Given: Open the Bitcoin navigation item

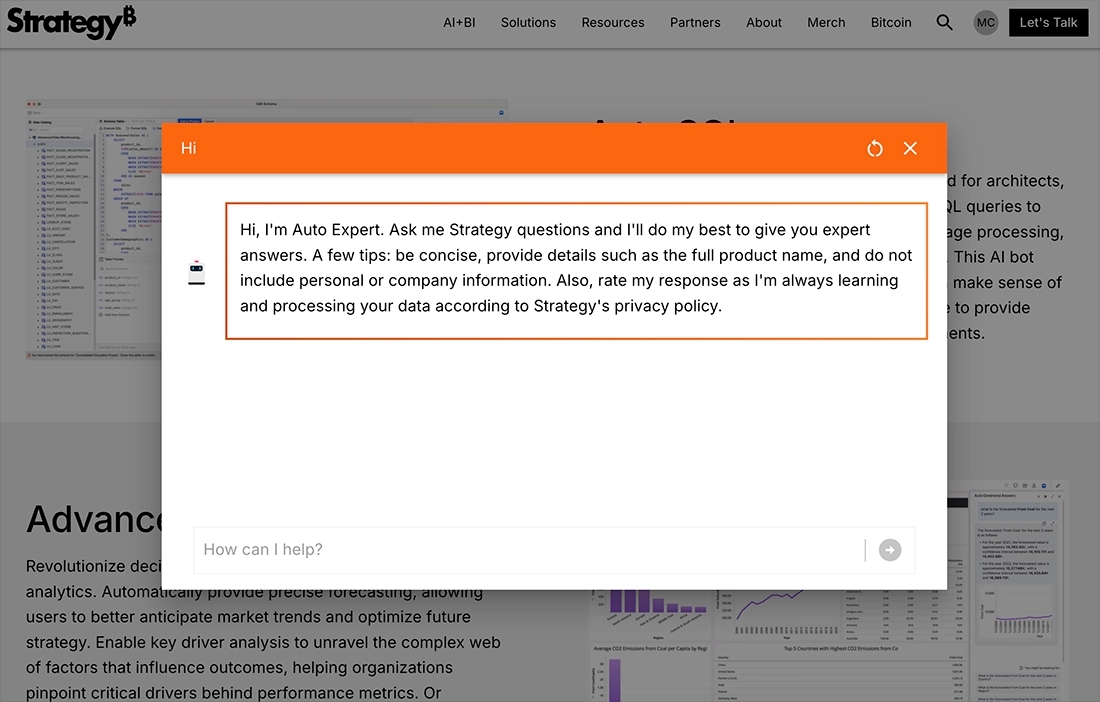Looking at the screenshot, I should pyautogui.click(x=890, y=22).
